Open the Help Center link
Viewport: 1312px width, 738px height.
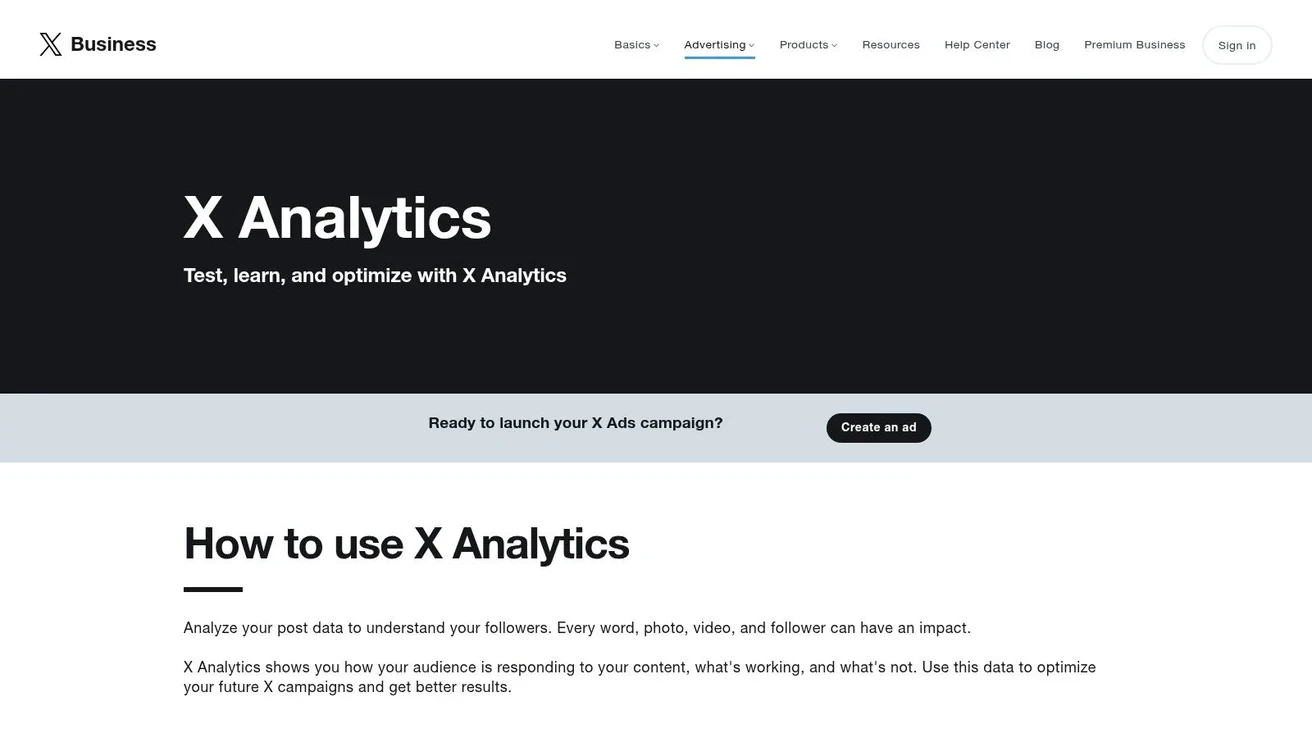point(977,45)
